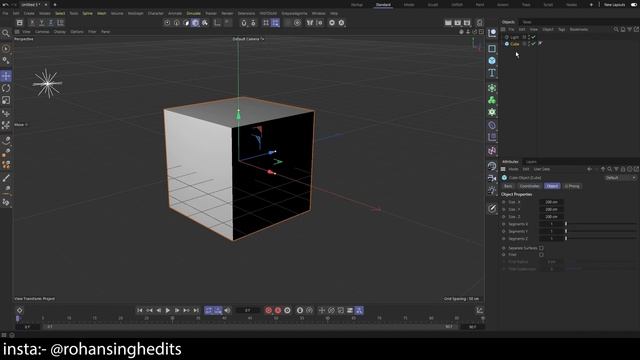Image resolution: width=640 pixels, height=360 pixels.
Task: Click the Cube Object icon in Attributes header
Action: click(504, 178)
